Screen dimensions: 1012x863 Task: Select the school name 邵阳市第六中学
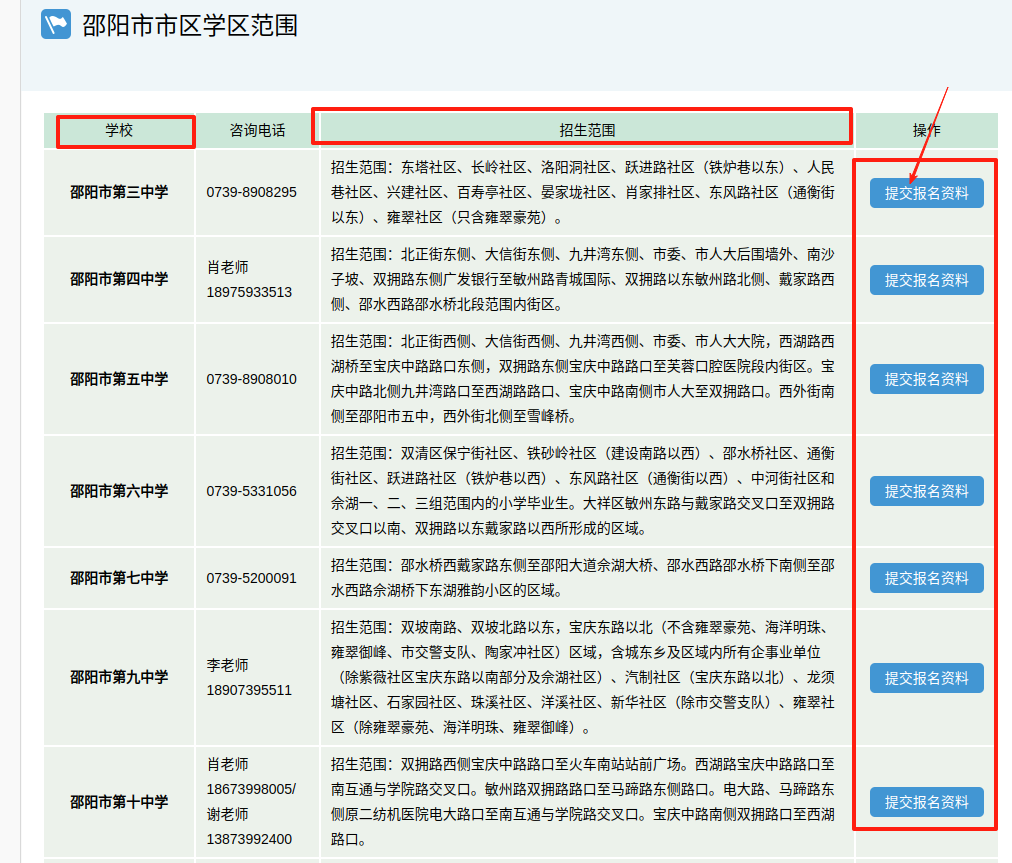coord(119,491)
